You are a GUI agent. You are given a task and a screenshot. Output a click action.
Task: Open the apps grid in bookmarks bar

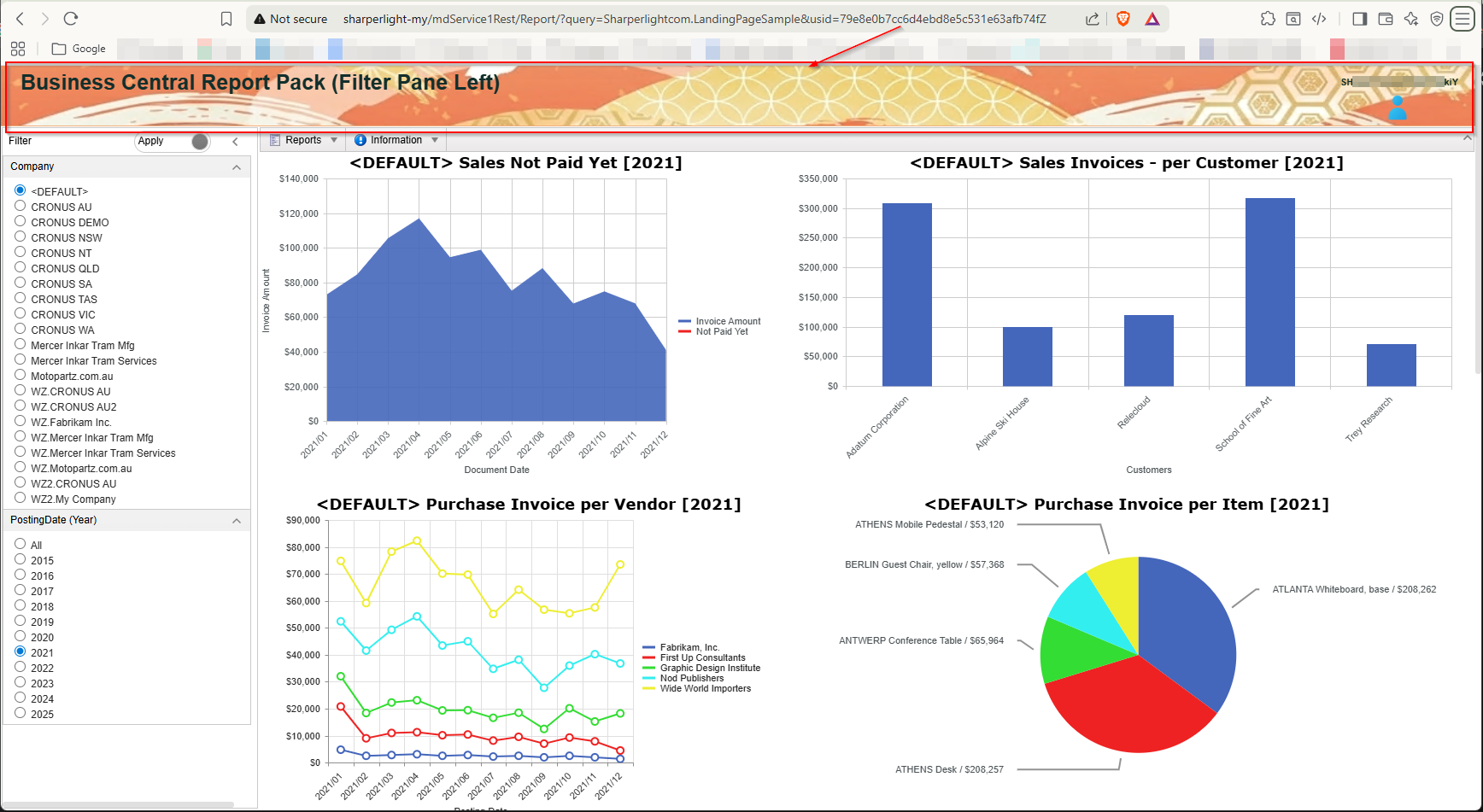click(18, 49)
